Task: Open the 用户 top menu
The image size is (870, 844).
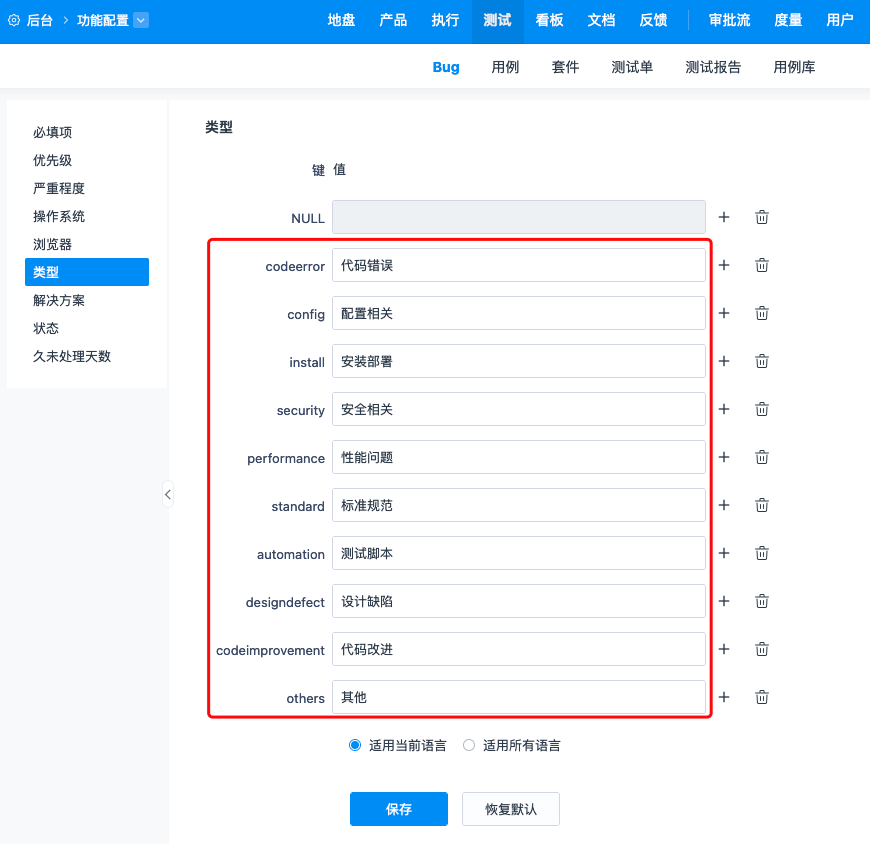Action: (x=840, y=21)
